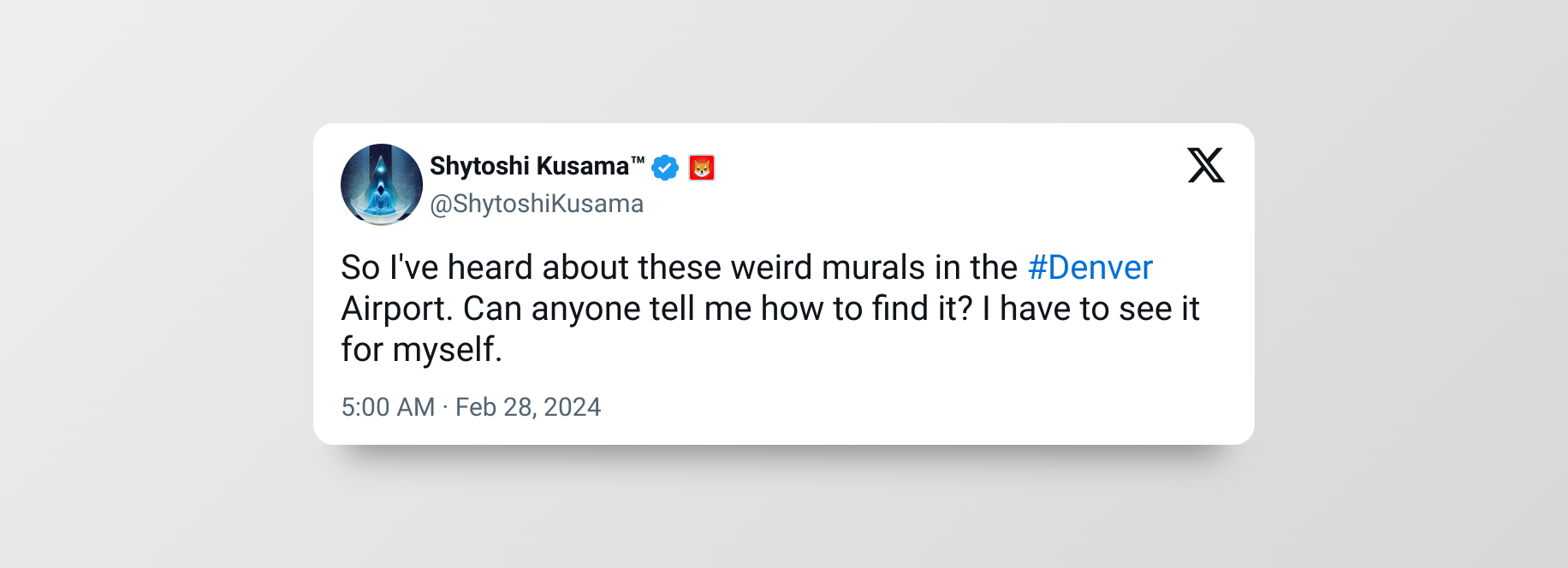Click the blue verified checkmark badge
Image resolution: width=1568 pixels, height=568 pixels.
point(665,168)
